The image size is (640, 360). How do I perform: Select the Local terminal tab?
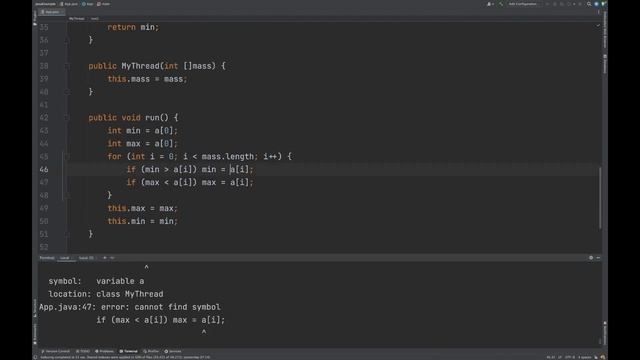click(x=66, y=258)
